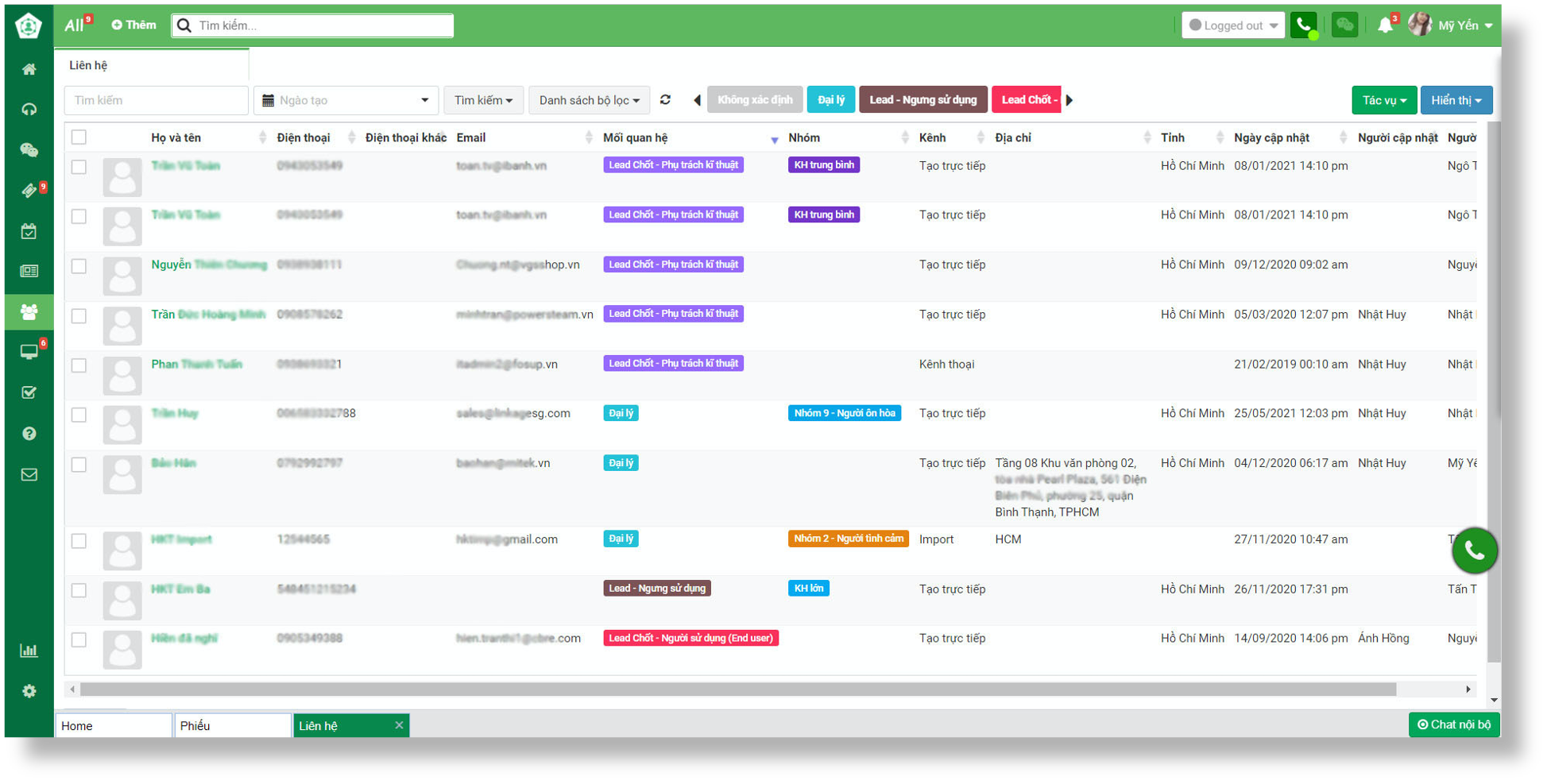The width and height of the screenshot is (1547, 784).
Task: Show the previous relationship filter tags with left arrow
Action: pos(697,100)
